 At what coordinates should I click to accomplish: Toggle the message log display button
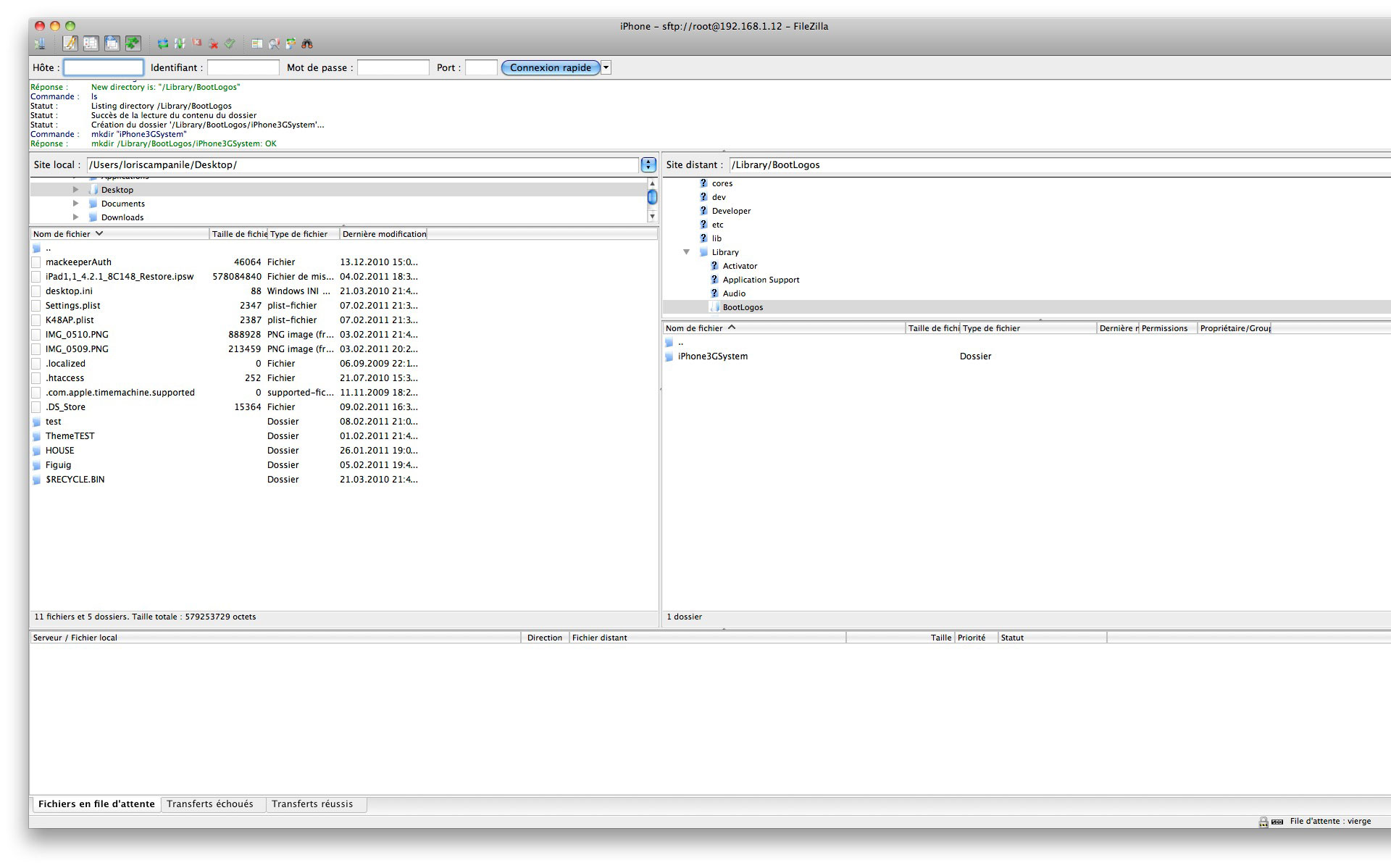[x=70, y=43]
